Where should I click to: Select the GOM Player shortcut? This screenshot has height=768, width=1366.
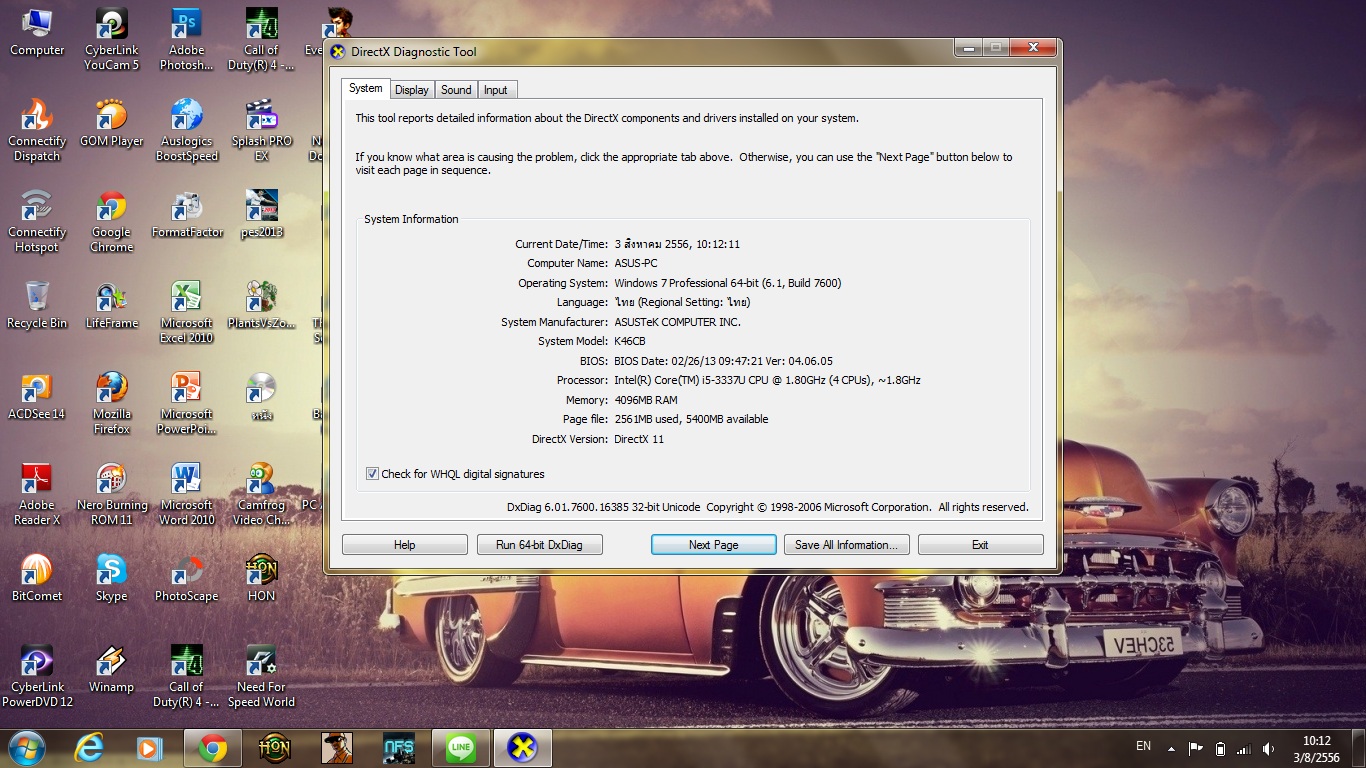[x=112, y=124]
